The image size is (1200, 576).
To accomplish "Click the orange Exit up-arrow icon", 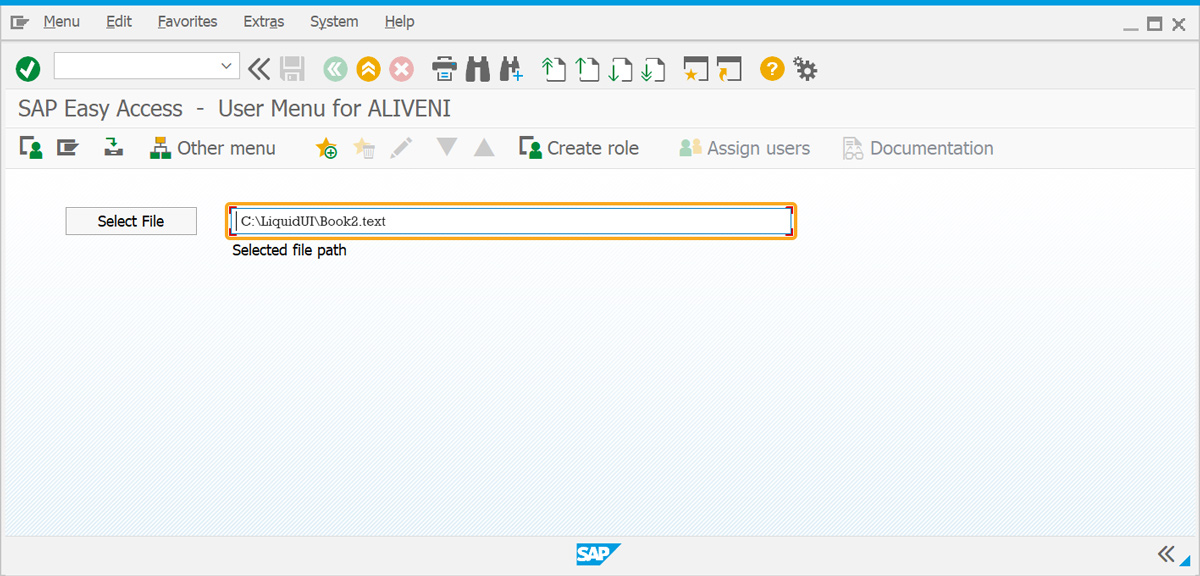I will pos(368,68).
